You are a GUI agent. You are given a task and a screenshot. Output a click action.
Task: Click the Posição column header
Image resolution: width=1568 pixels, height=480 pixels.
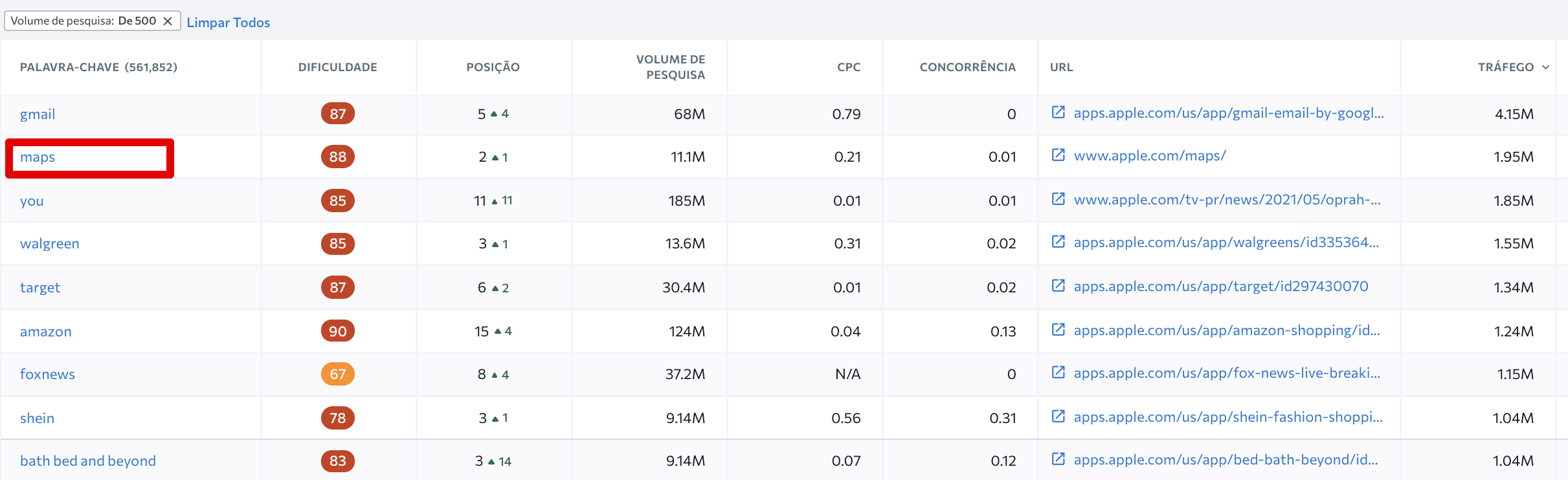pos(493,67)
